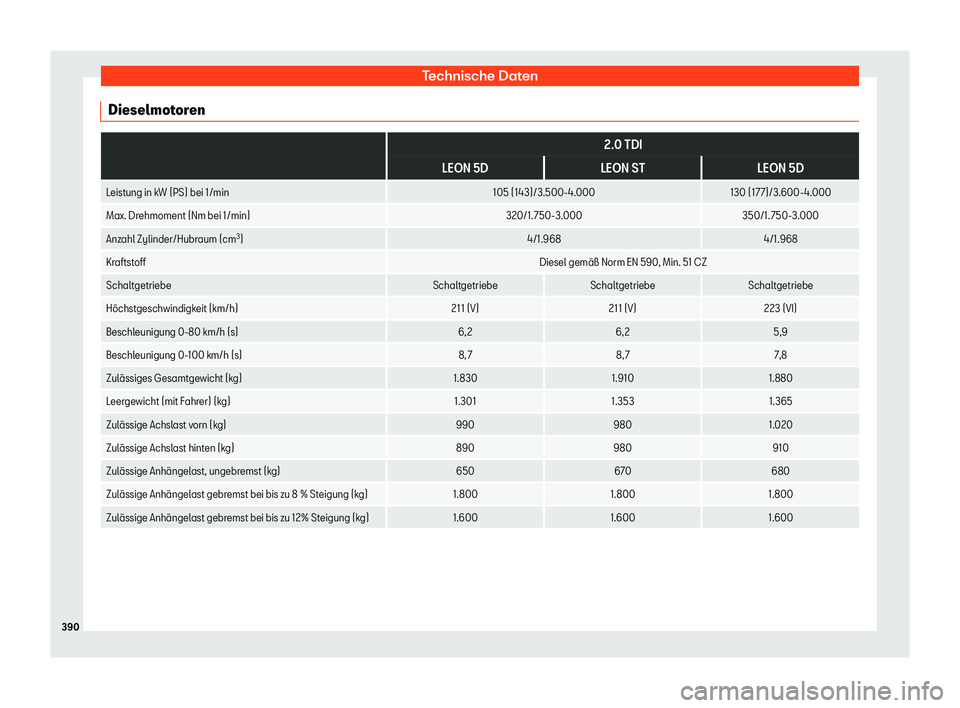Select the Leergewicht value '1.365'

780,402
